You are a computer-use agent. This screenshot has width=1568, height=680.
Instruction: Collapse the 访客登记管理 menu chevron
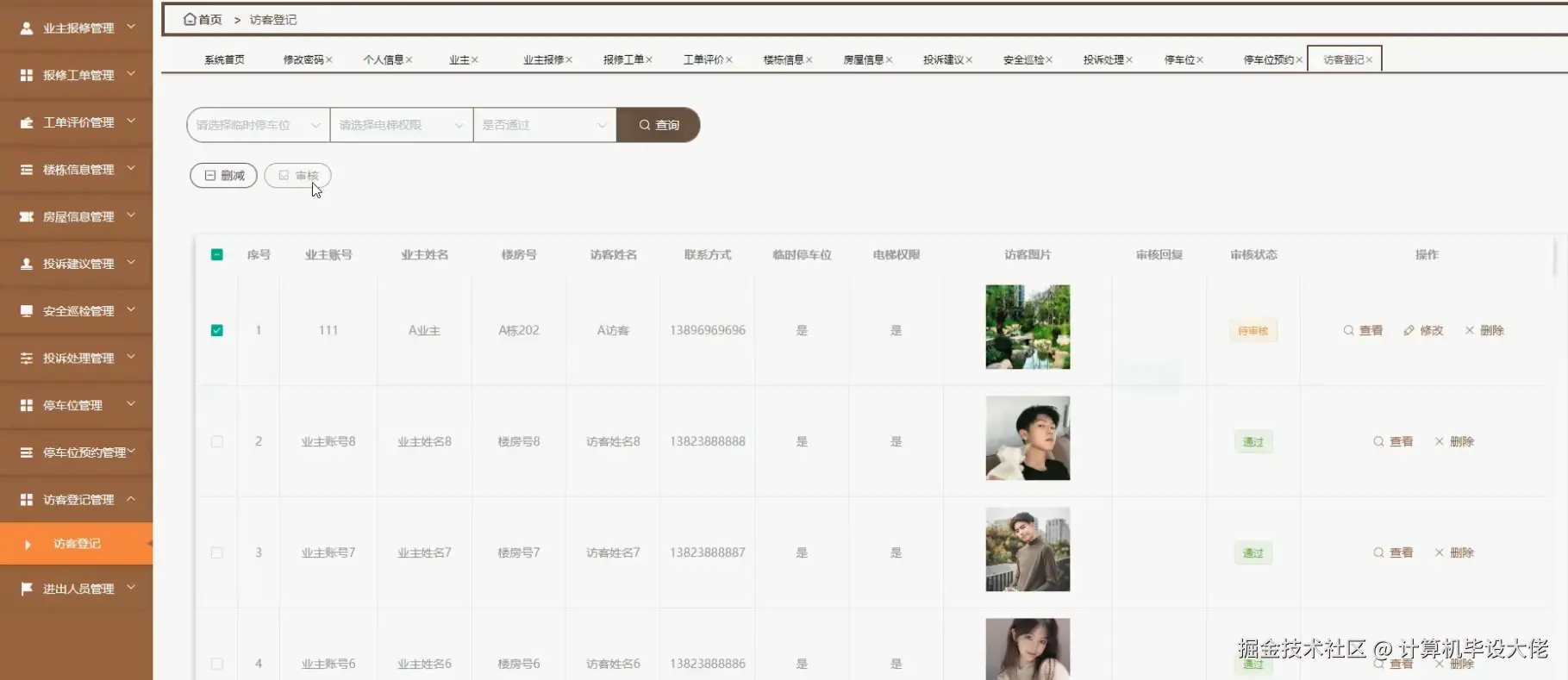click(131, 499)
